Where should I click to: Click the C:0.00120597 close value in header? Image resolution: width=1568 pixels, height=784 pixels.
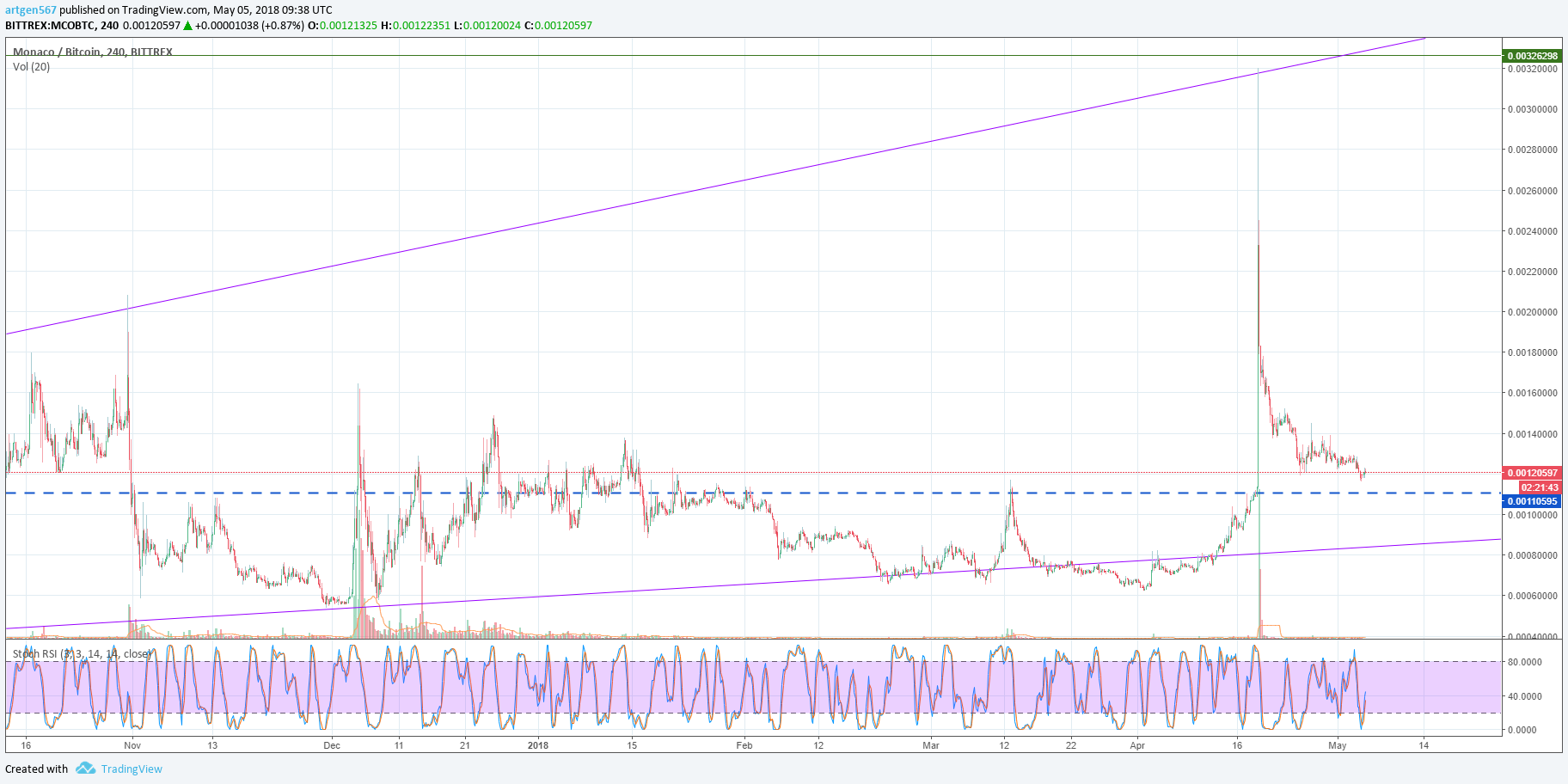point(558,25)
